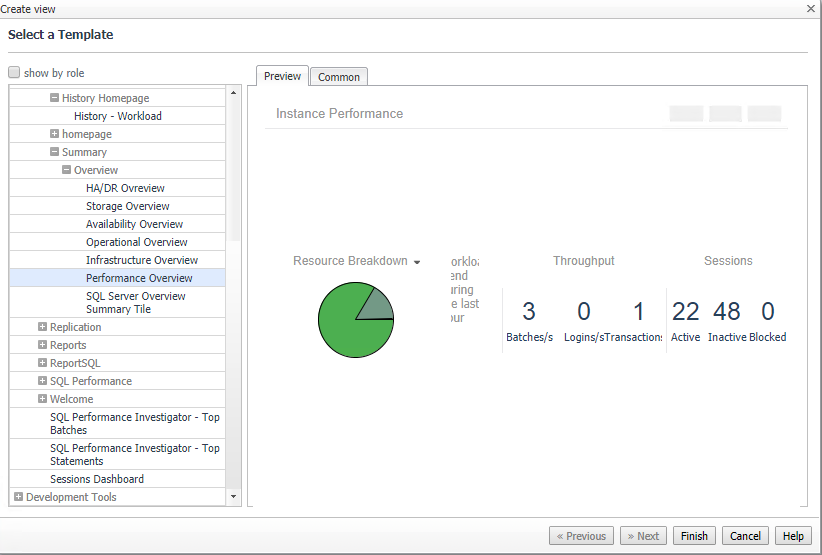Image resolution: width=822 pixels, height=555 pixels.
Task: Expand the Development Tools node
Action: 19,497
